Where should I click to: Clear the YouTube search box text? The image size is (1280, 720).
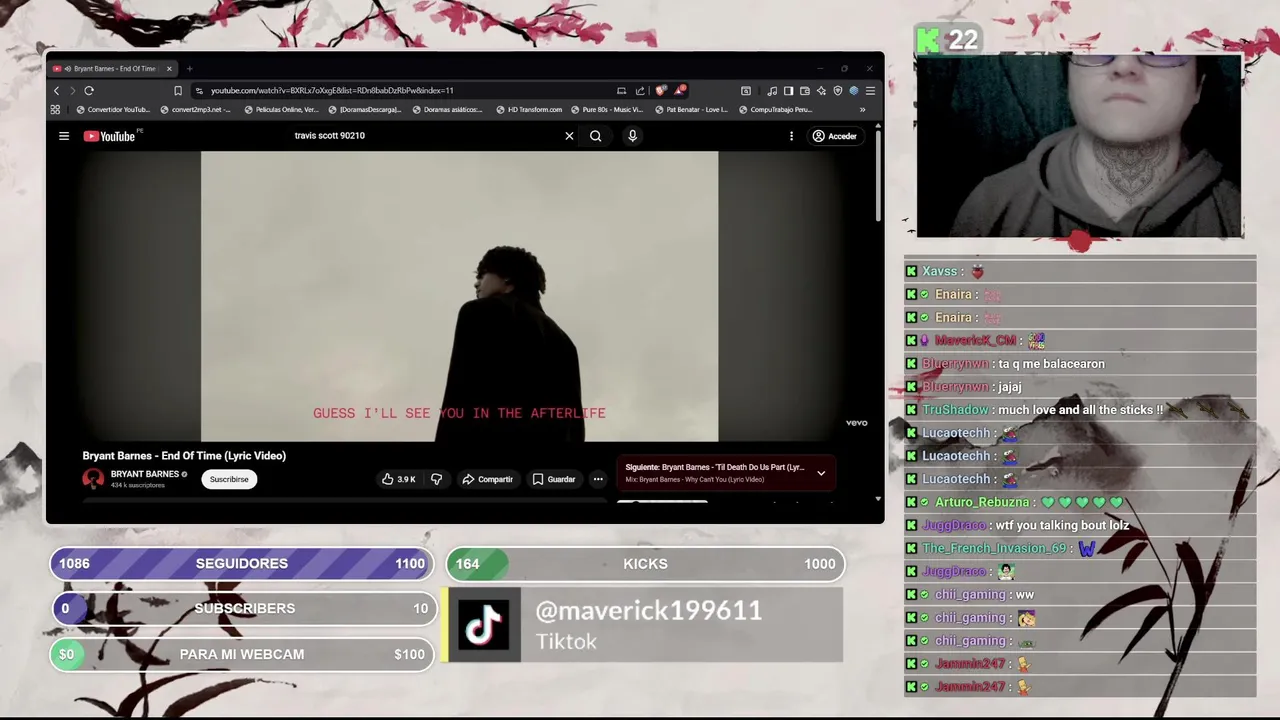569,136
